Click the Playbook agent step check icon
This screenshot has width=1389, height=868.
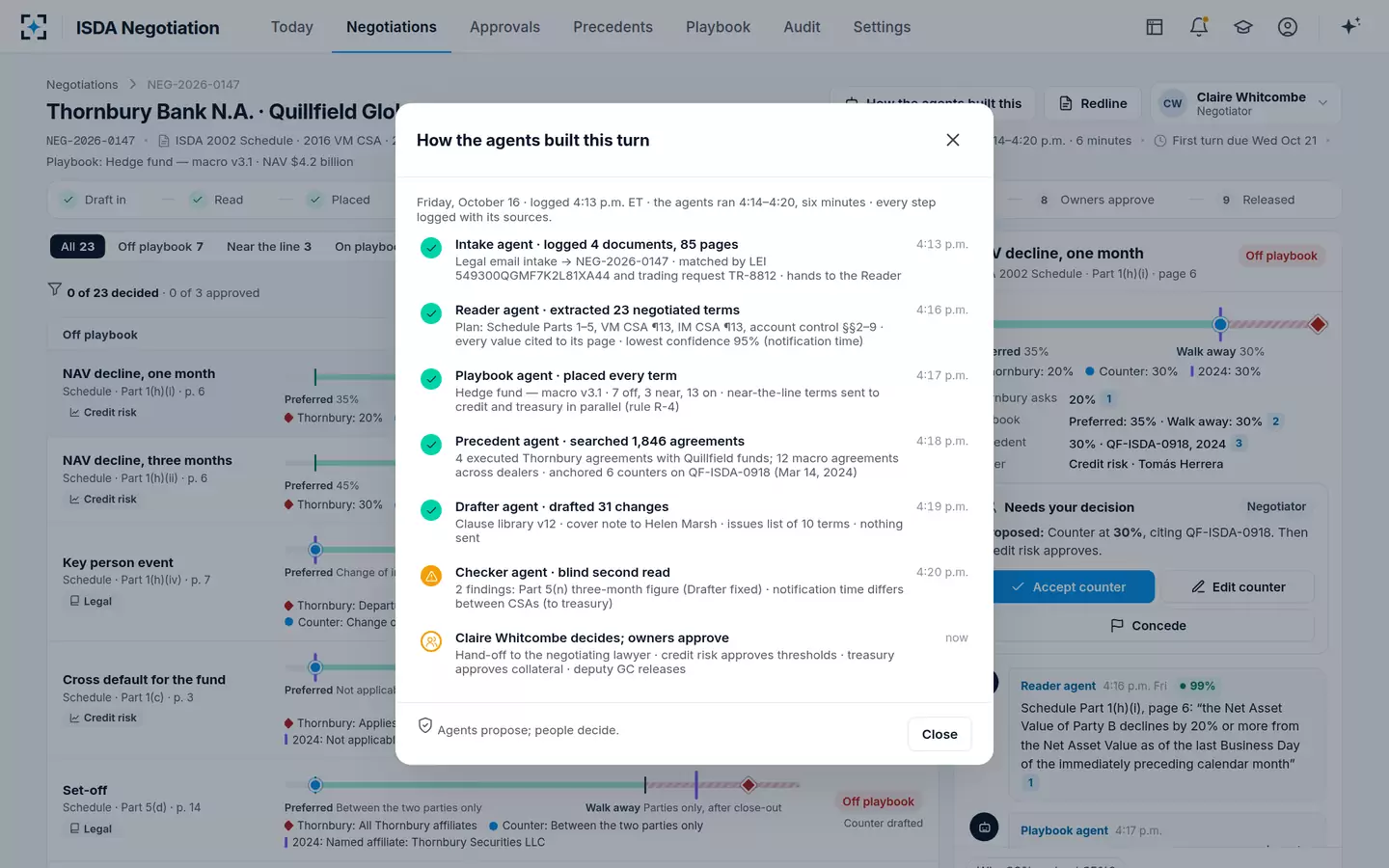click(x=431, y=379)
